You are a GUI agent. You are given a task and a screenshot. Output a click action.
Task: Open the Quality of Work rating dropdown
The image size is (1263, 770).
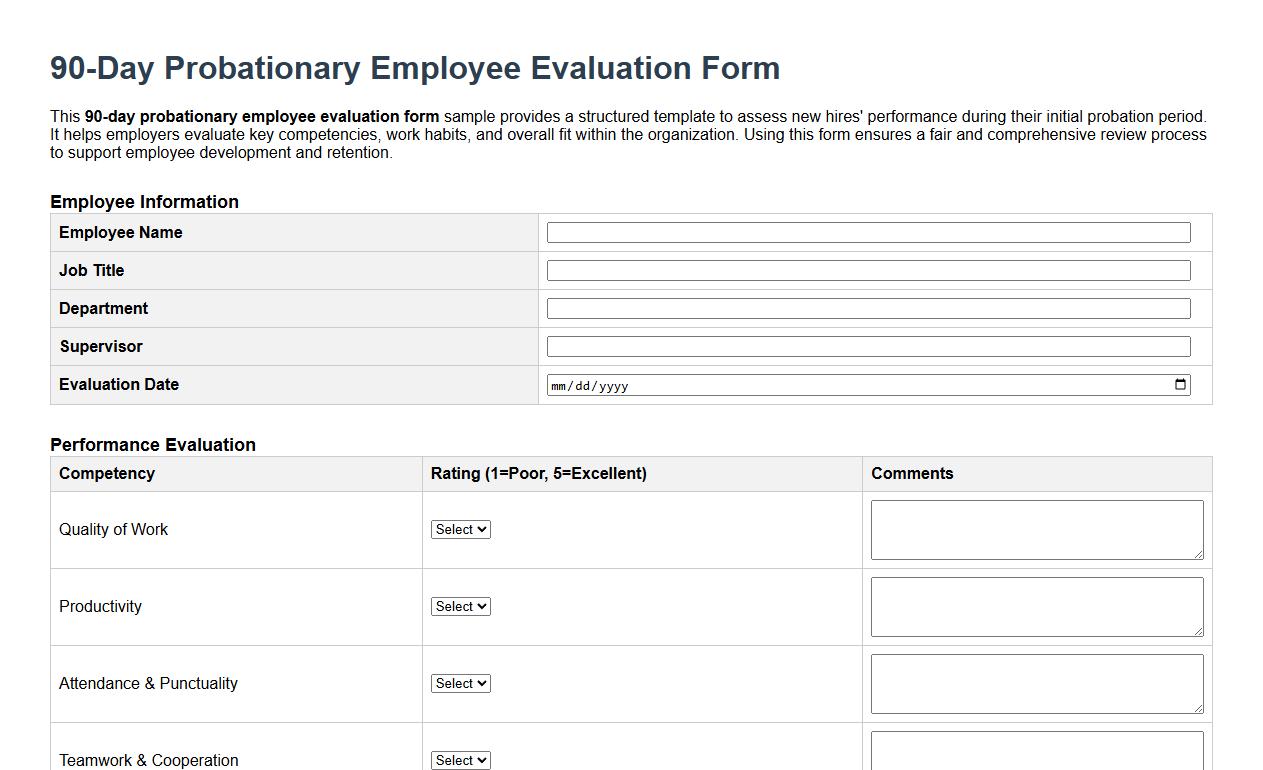pos(460,529)
